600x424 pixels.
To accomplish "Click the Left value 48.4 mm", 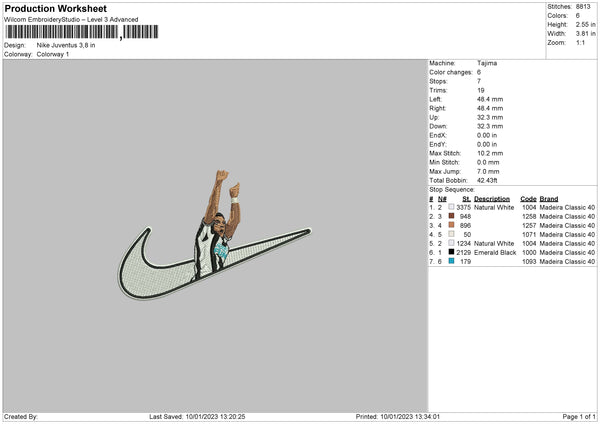I will tap(490, 99).
